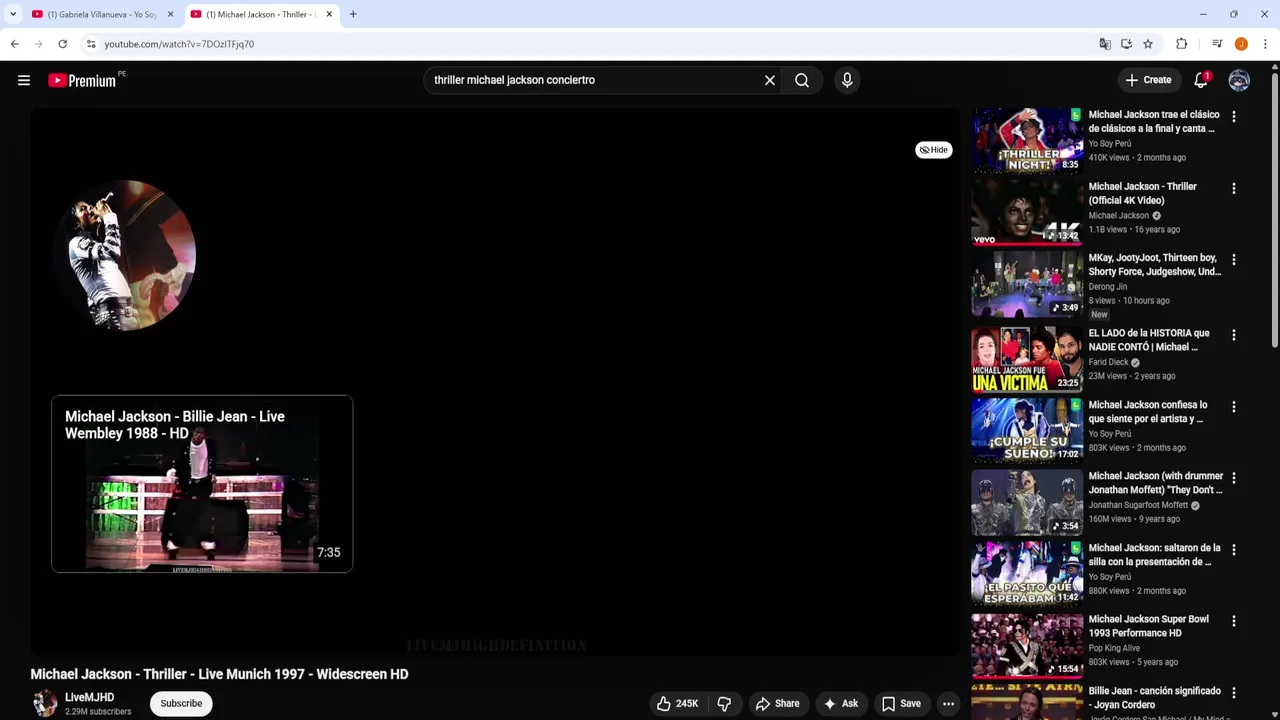Image resolution: width=1280 pixels, height=720 pixels.
Task: Open Chrome profile avatar
Action: (1241, 44)
